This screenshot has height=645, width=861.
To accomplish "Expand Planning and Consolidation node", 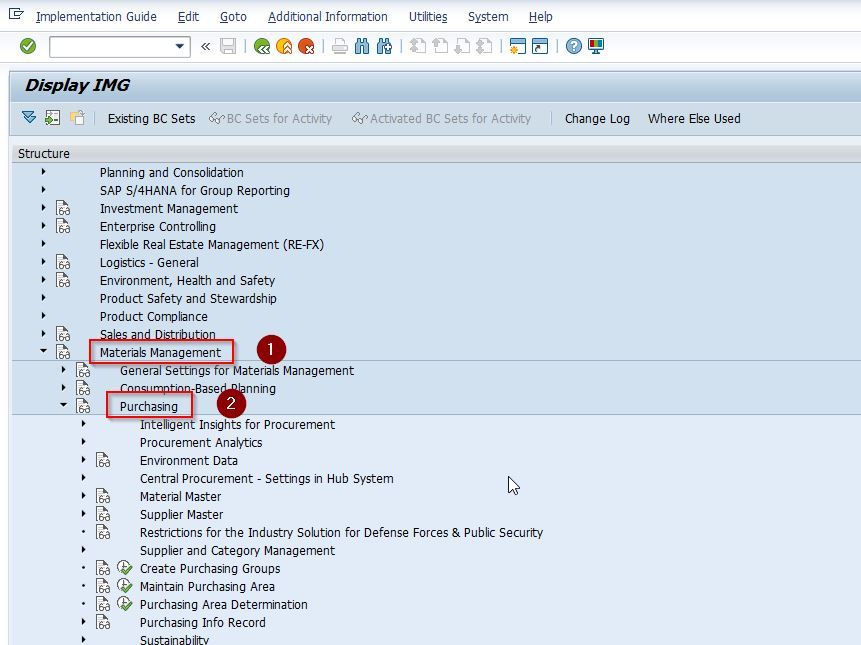I will click(x=43, y=172).
